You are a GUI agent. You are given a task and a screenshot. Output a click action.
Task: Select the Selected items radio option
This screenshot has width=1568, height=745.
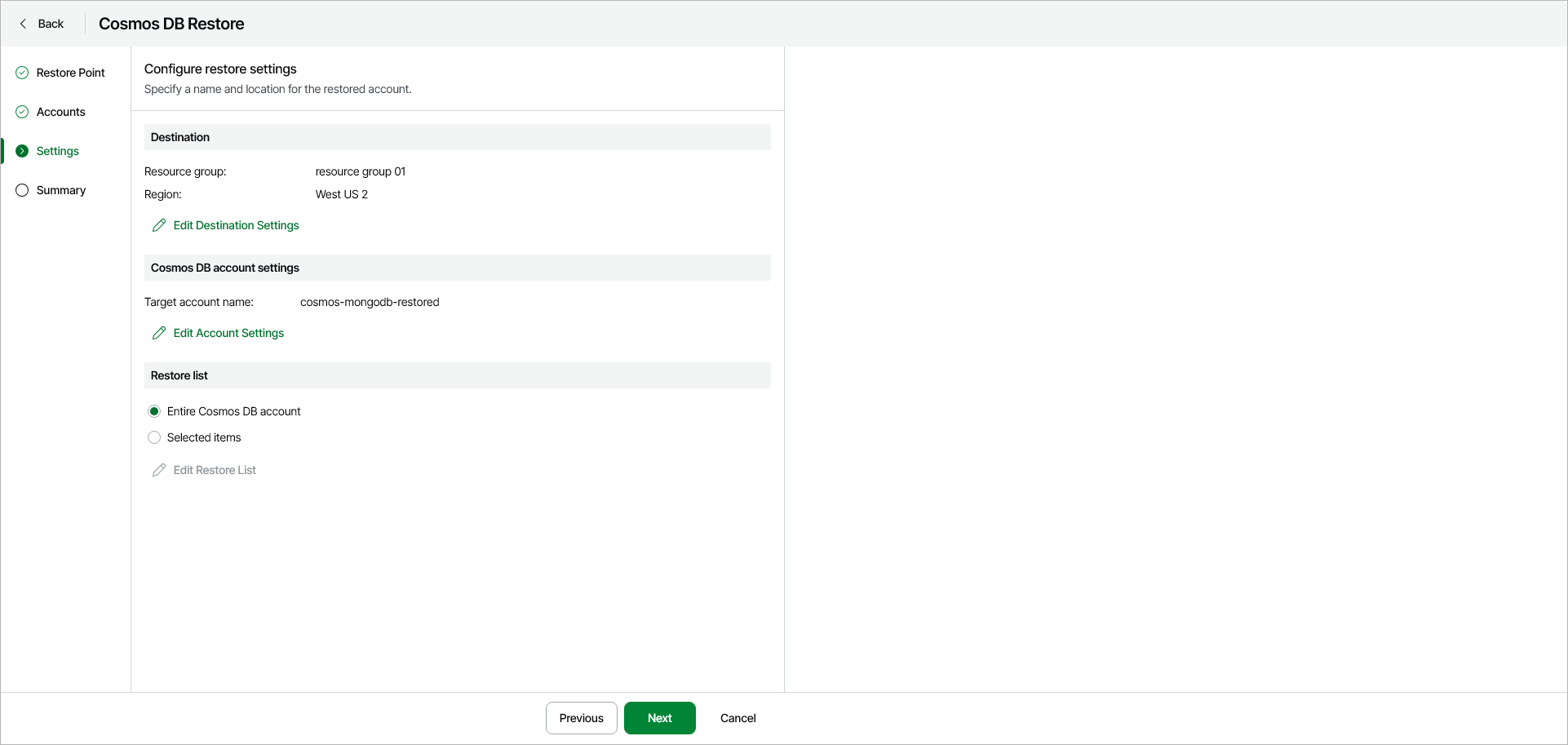point(154,437)
